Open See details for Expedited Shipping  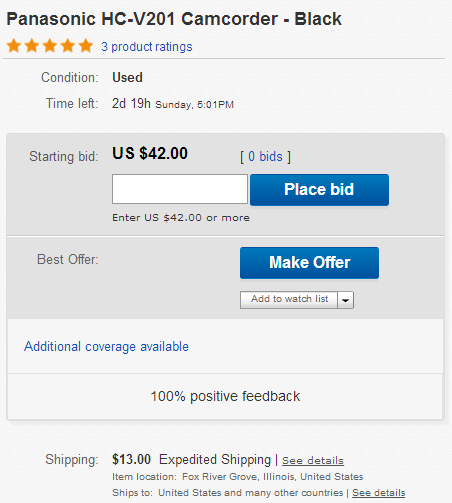(x=313, y=460)
